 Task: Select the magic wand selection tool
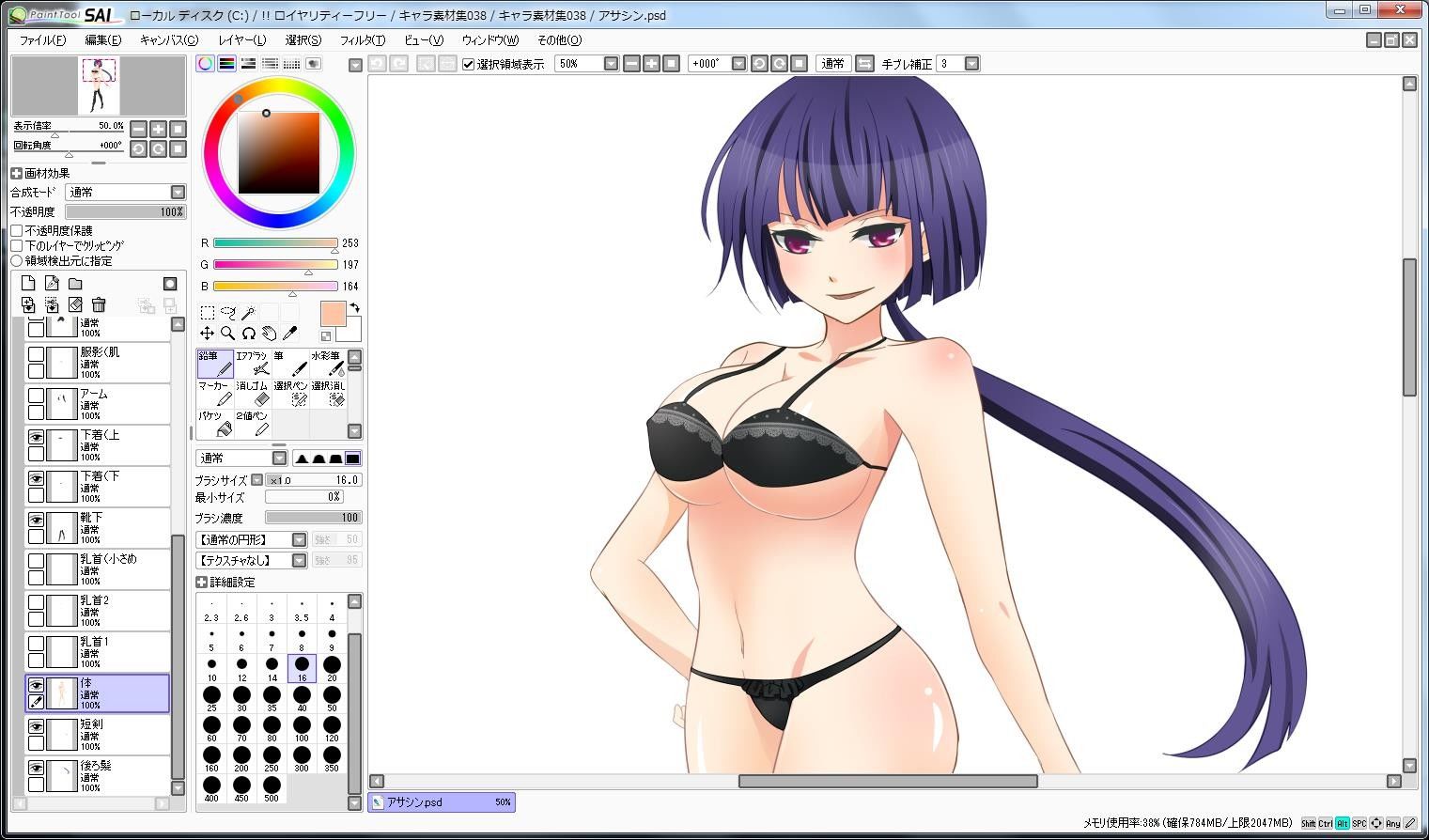click(x=248, y=313)
